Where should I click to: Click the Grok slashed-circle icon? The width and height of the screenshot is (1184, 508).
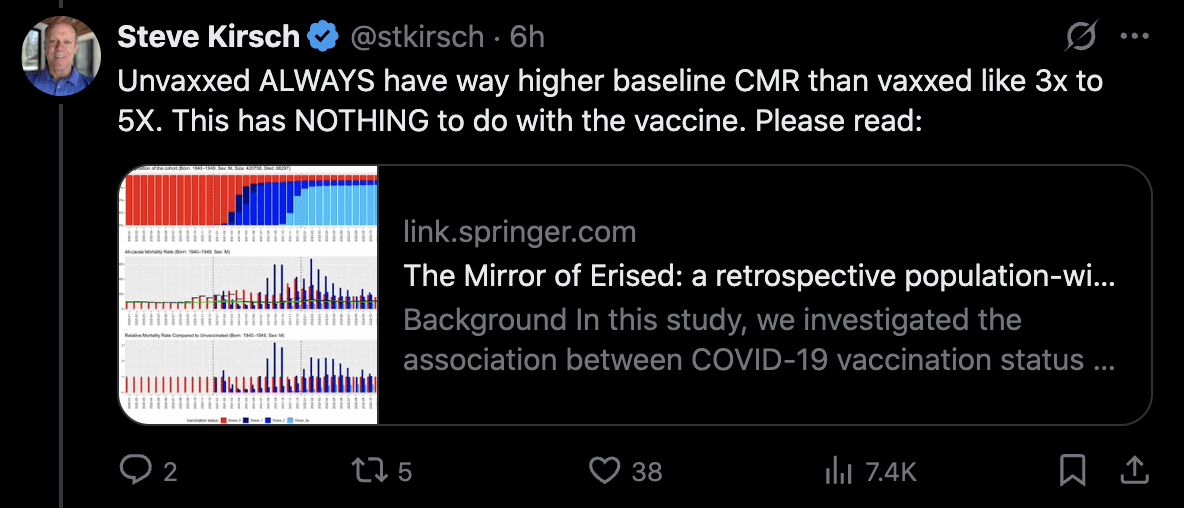coord(1082,38)
